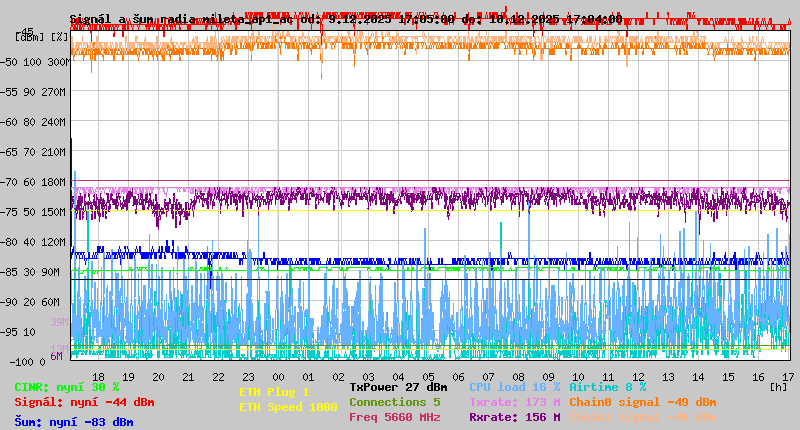Screen dimensions: 800x430
Task: Select the Airtime legend entry
Action: (607, 386)
